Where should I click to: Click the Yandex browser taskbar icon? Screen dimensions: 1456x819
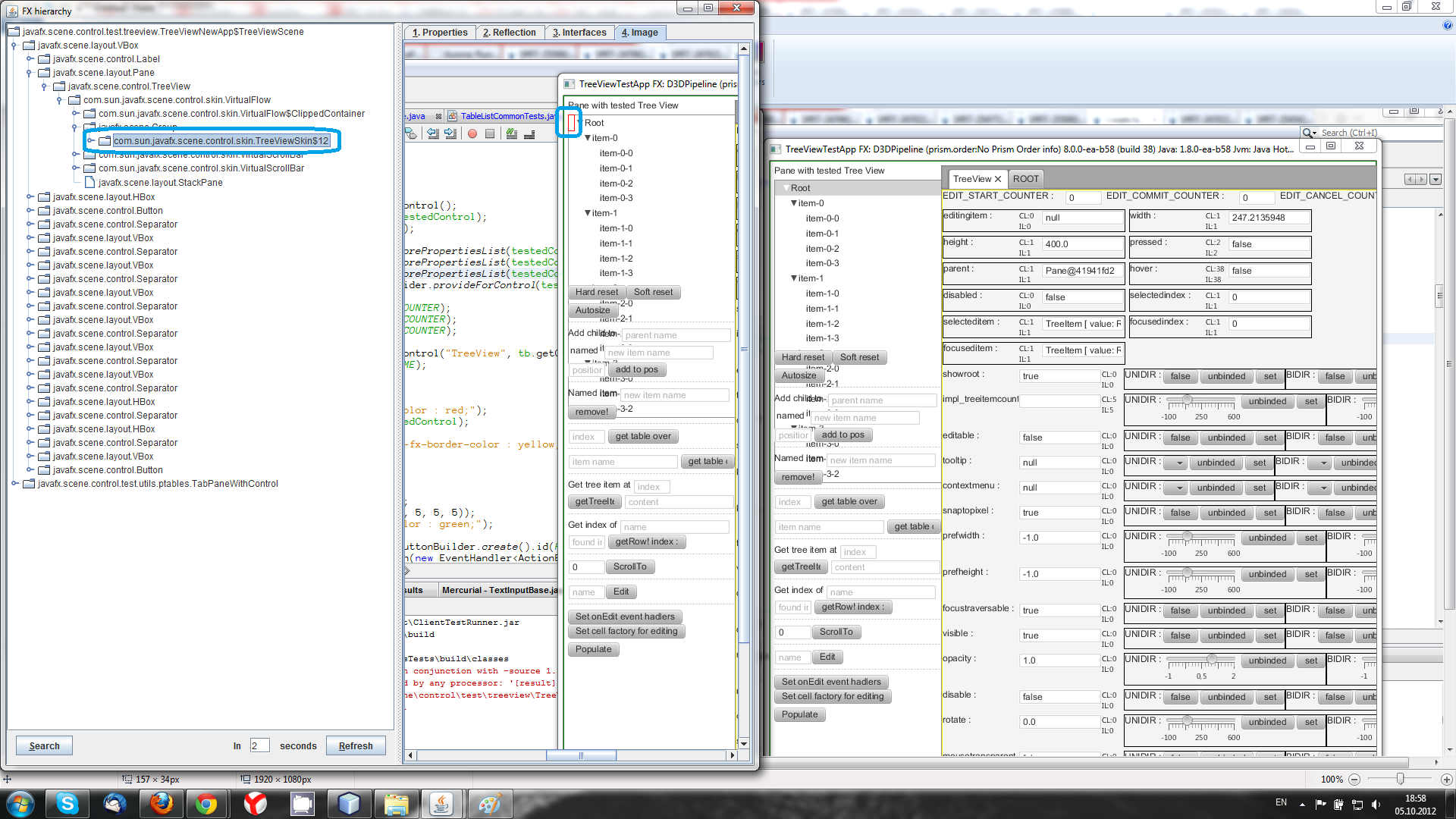[x=255, y=803]
